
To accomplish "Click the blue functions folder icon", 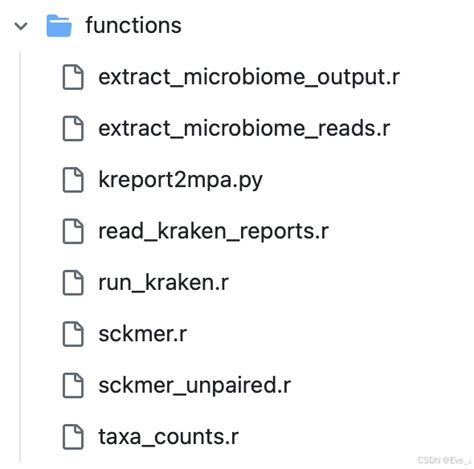I will pos(59,26).
